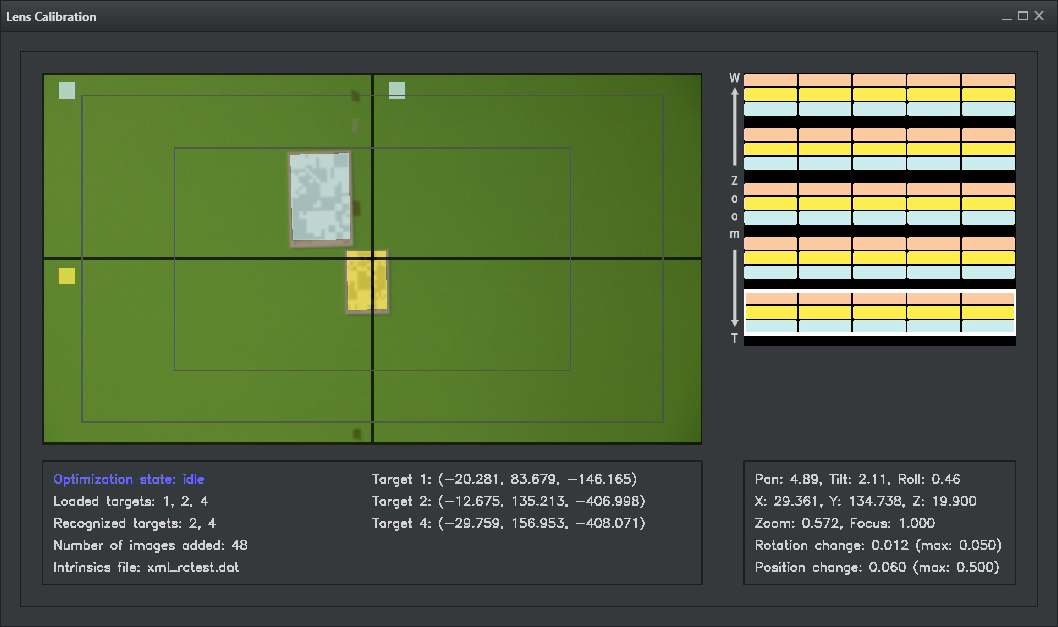The width and height of the screenshot is (1058, 627).
Task: Click the W label at top of zoom axis
Action: point(735,78)
